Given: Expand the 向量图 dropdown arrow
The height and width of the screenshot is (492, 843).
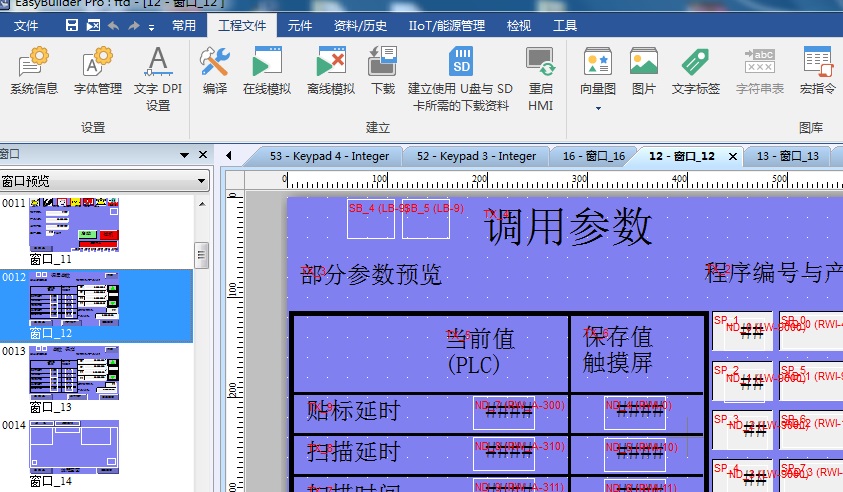Looking at the screenshot, I should [x=598, y=108].
